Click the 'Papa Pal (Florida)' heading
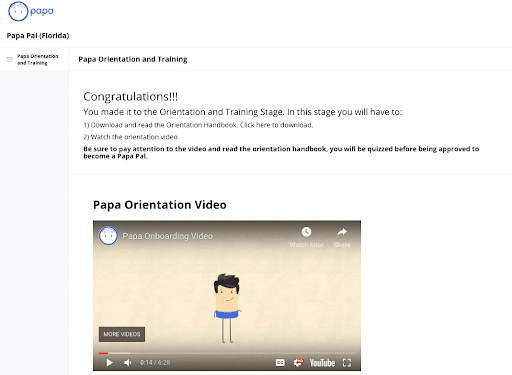512x375 pixels. [38, 36]
